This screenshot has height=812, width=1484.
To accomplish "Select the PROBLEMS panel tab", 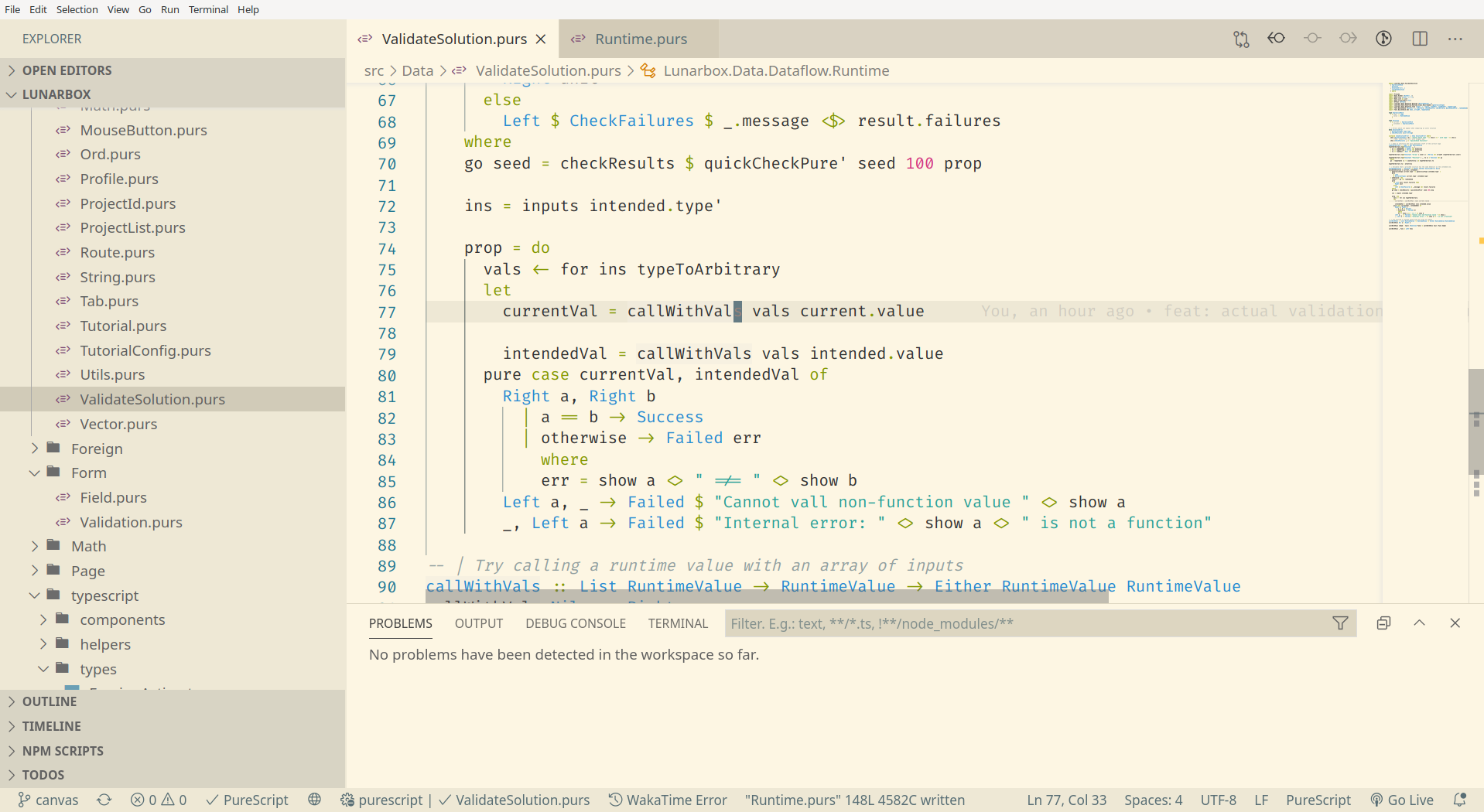I will (x=401, y=623).
